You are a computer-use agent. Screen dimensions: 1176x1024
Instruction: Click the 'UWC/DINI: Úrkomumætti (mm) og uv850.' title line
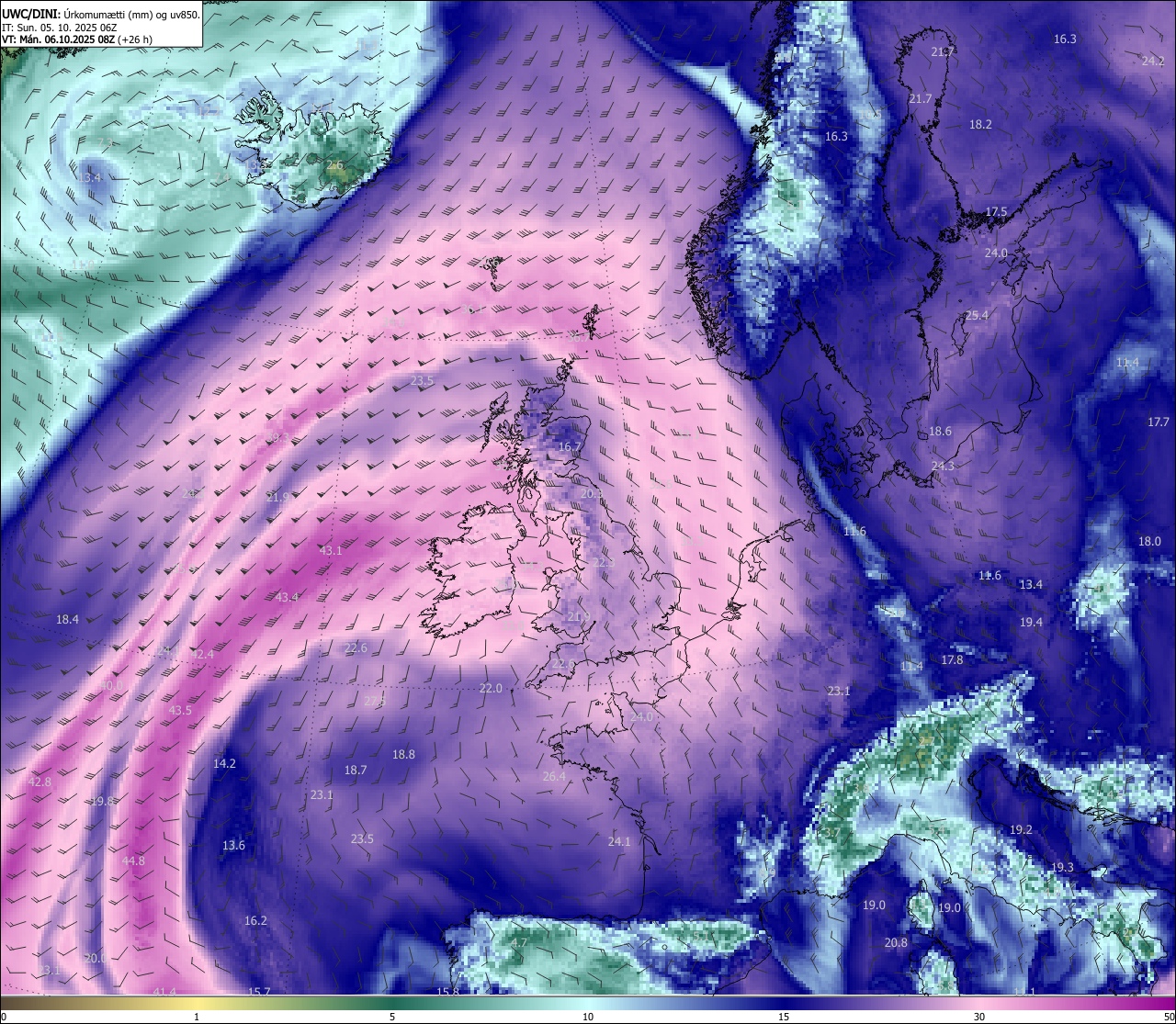(100, 14)
